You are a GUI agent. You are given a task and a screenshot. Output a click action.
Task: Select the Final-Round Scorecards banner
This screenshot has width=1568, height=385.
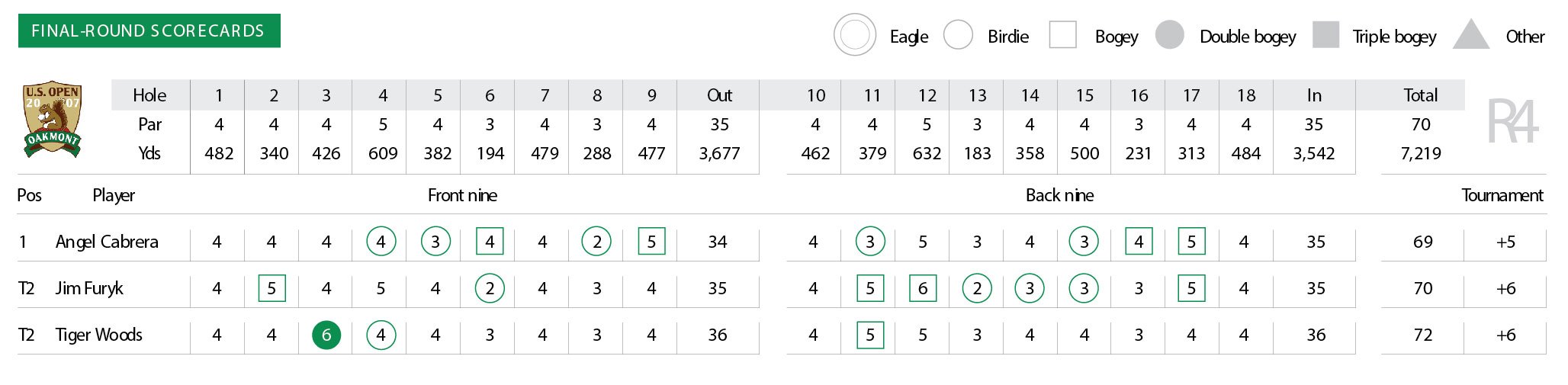149,30
